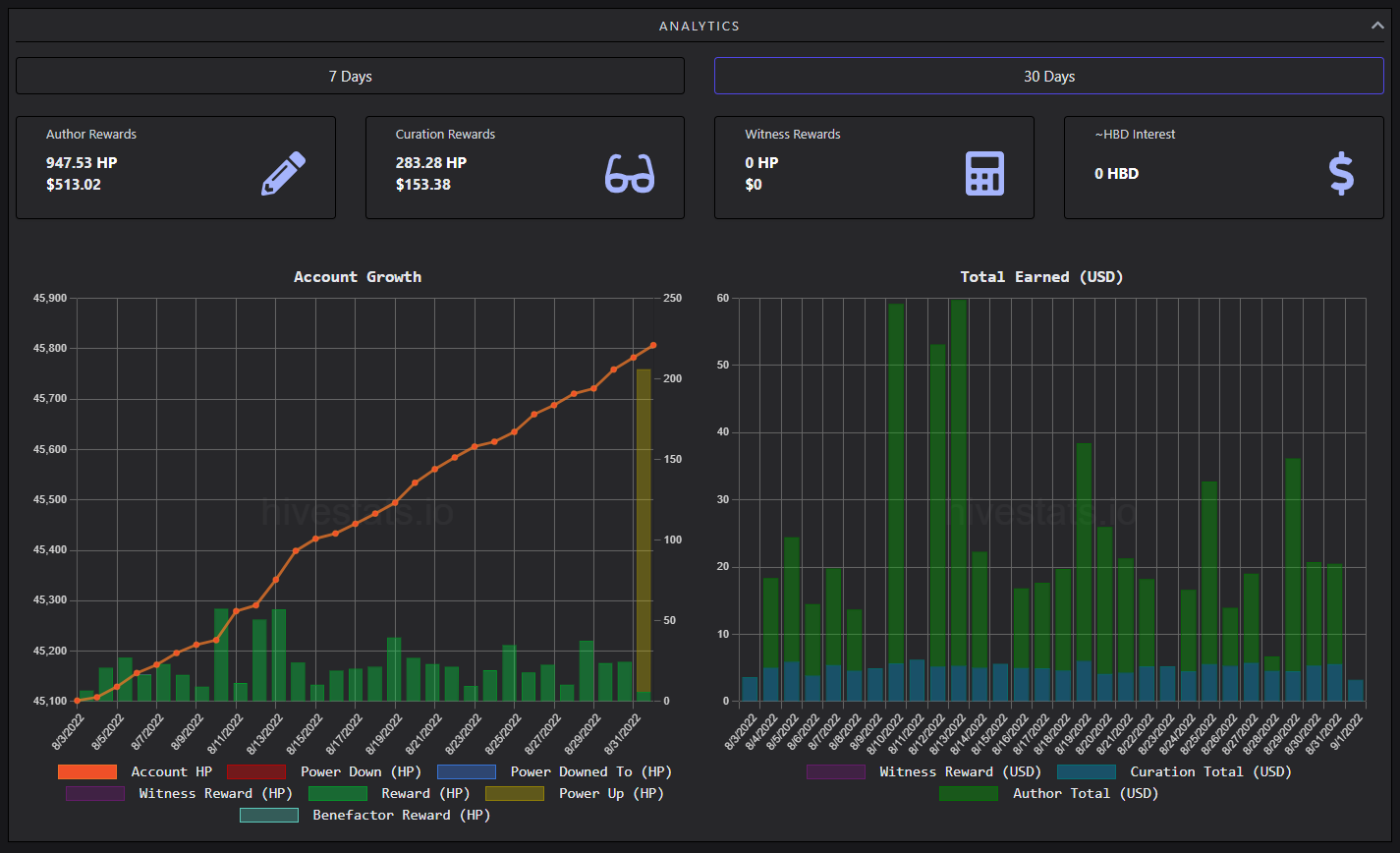Toggle the Account HP legend series
This screenshot has width=1400, height=853.
point(135,771)
